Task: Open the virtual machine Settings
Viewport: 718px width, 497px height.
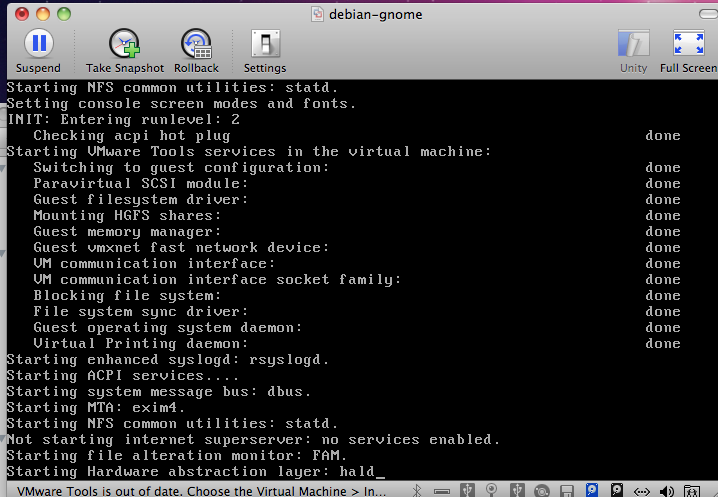Action: (265, 44)
